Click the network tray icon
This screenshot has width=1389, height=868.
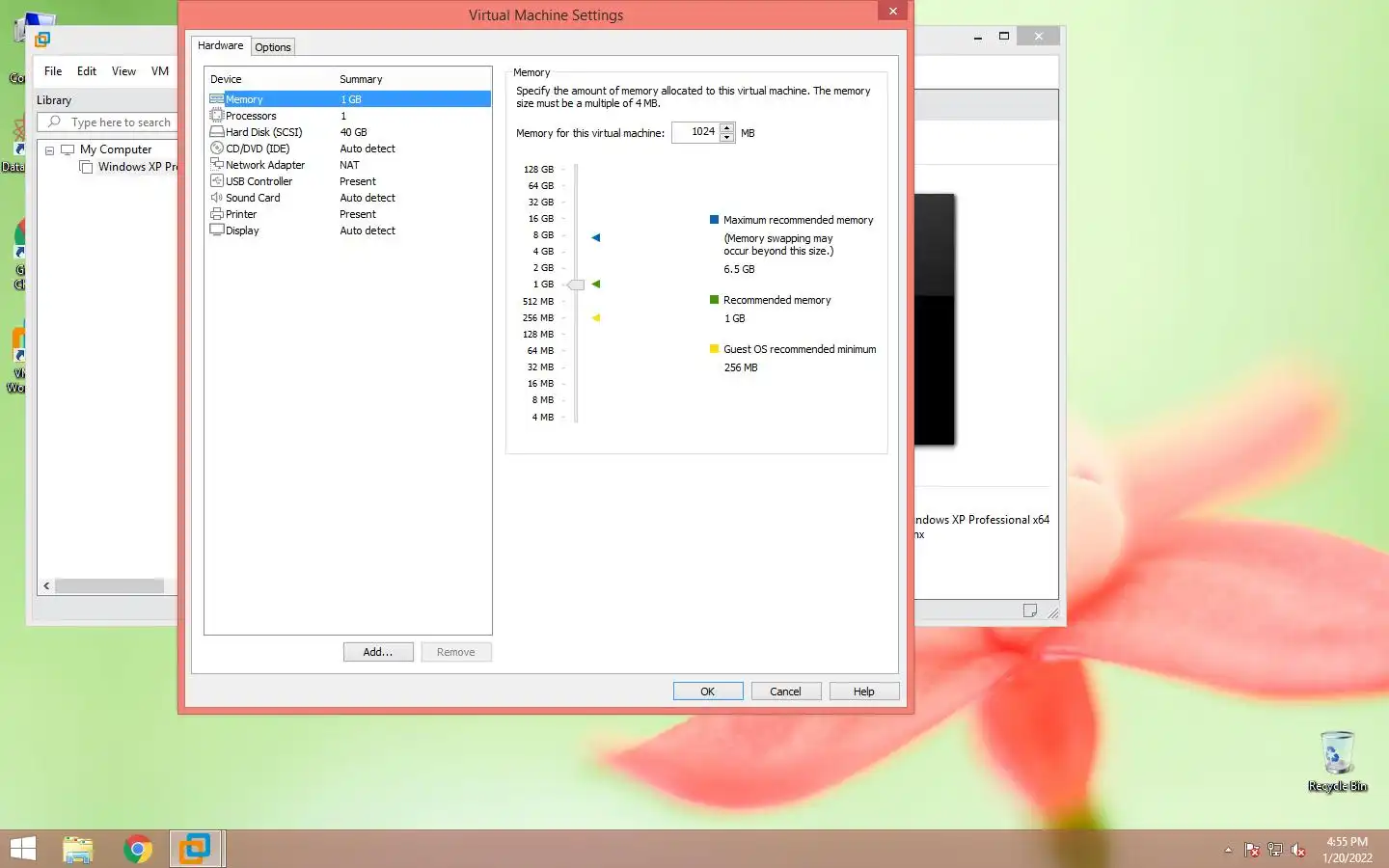1275,850
